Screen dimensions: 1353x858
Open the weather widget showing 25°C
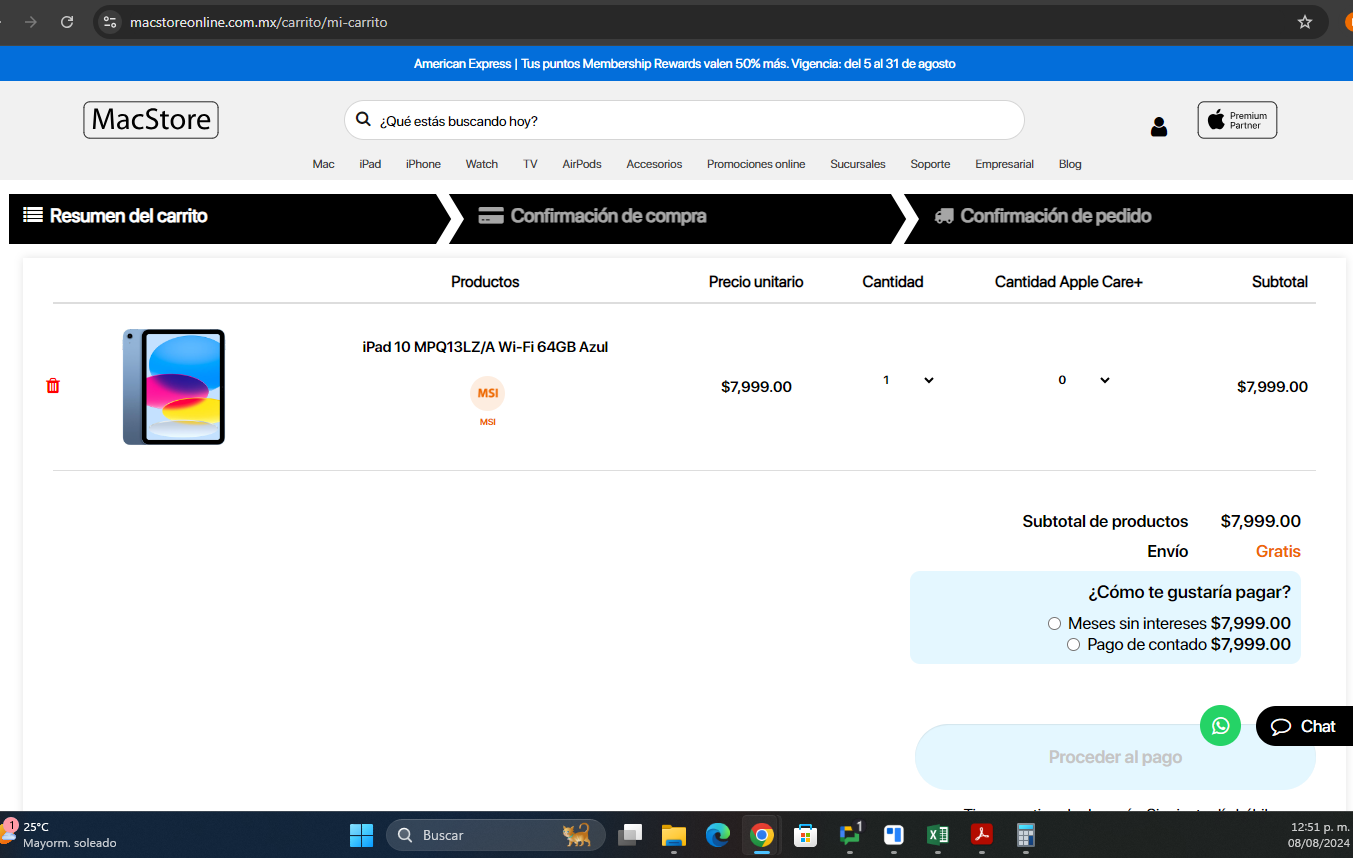pos(60,835)
